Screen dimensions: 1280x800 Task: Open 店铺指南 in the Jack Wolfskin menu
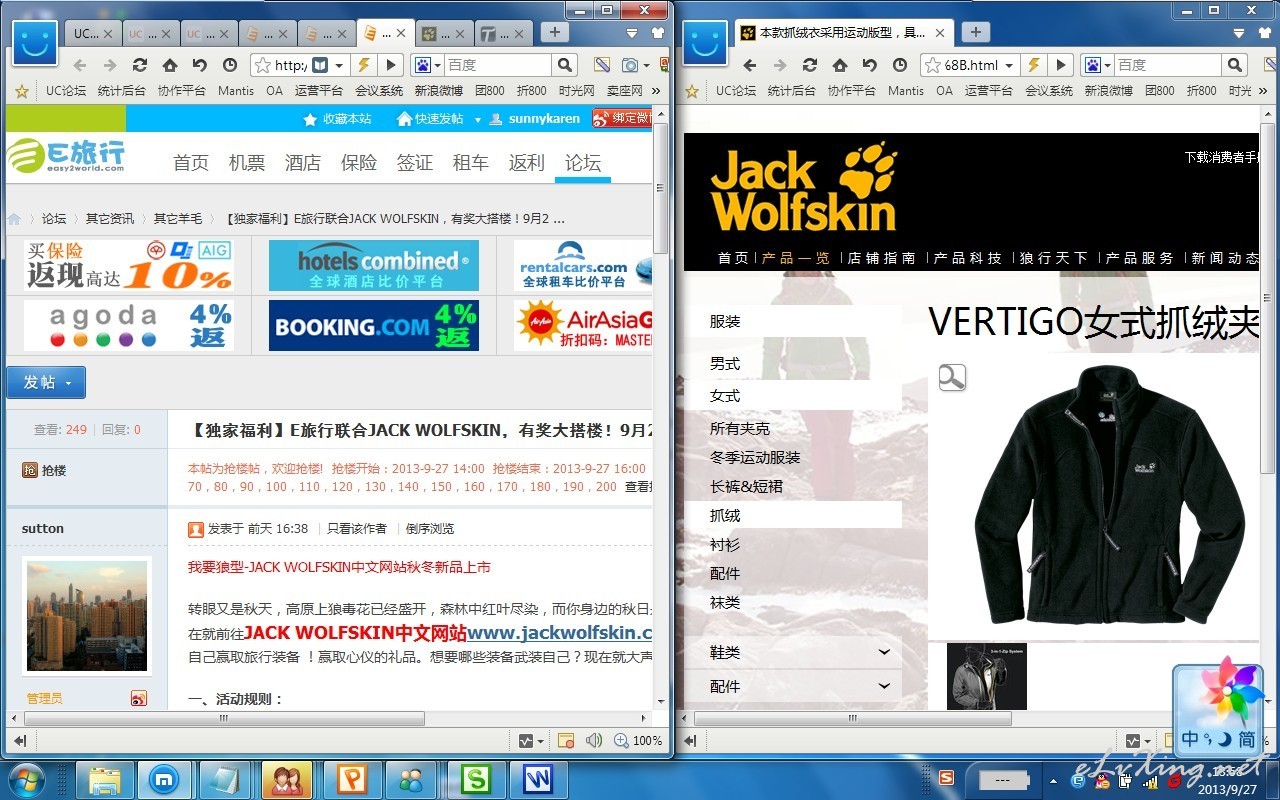pos(882,257)
